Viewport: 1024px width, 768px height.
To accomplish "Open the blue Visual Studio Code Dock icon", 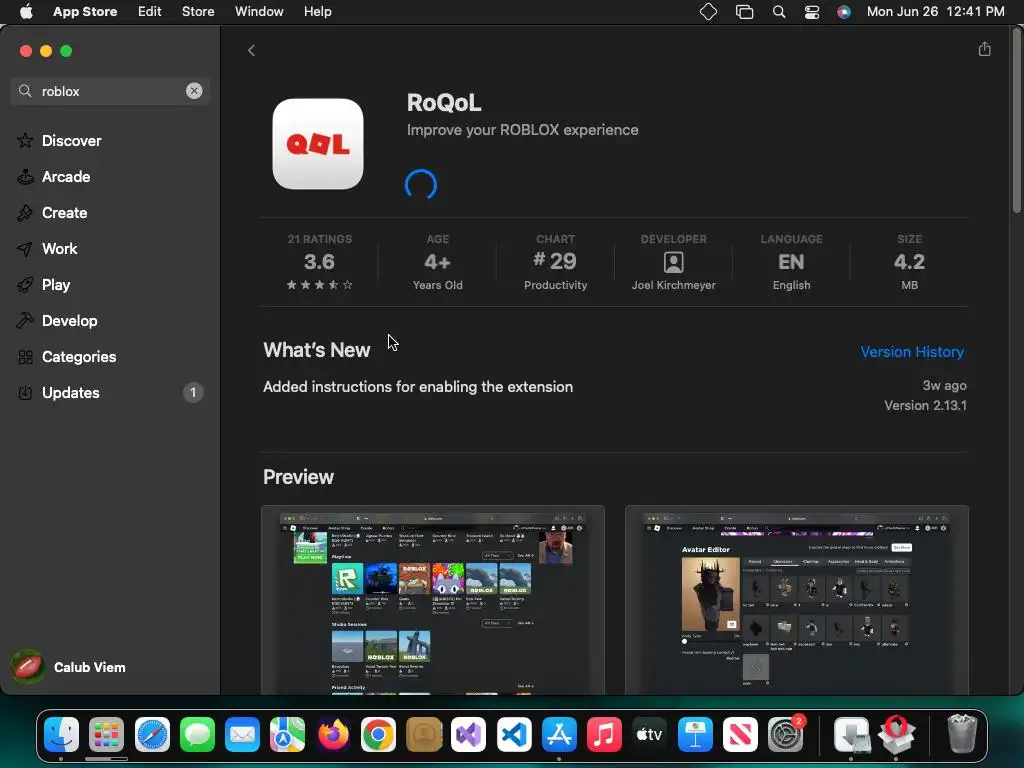I will click(514, 735).
